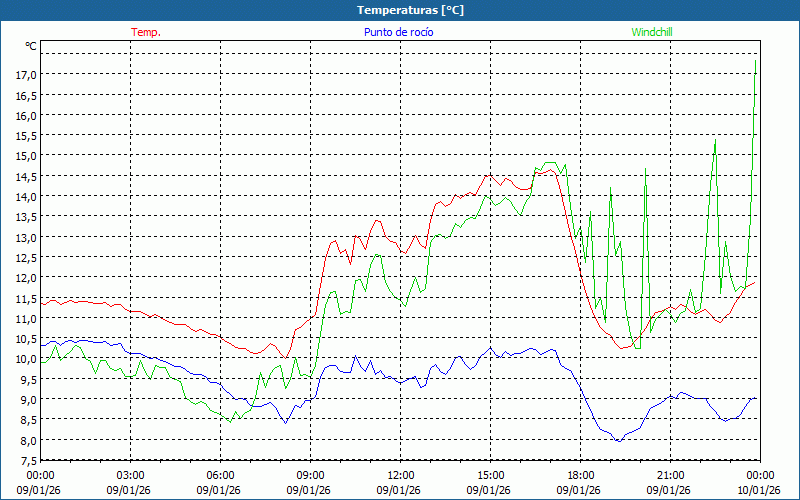Click the Temp. legend label in red
Viewport: 800px width, 500px height.
click(146, 32)
